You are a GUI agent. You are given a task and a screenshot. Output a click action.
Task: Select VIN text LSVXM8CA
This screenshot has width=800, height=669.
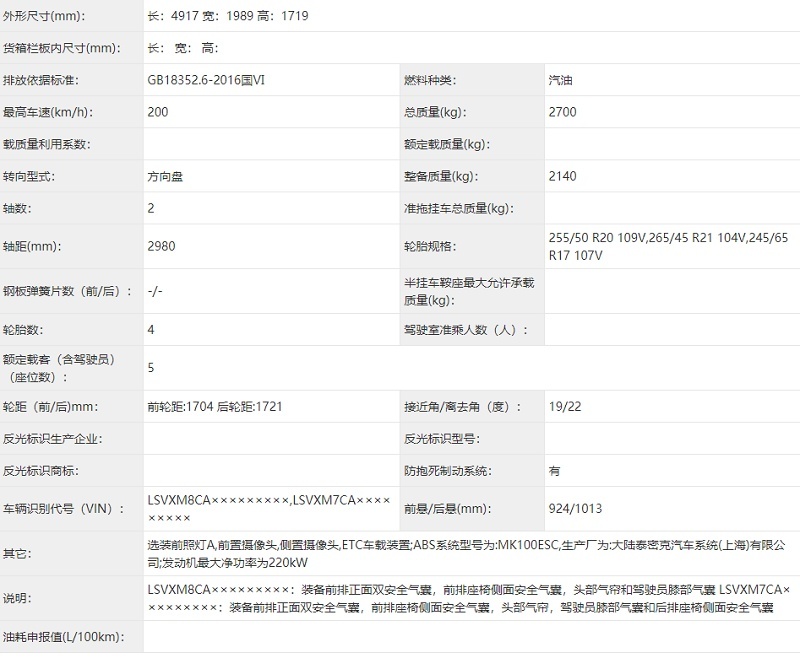[x=179, y=501]
